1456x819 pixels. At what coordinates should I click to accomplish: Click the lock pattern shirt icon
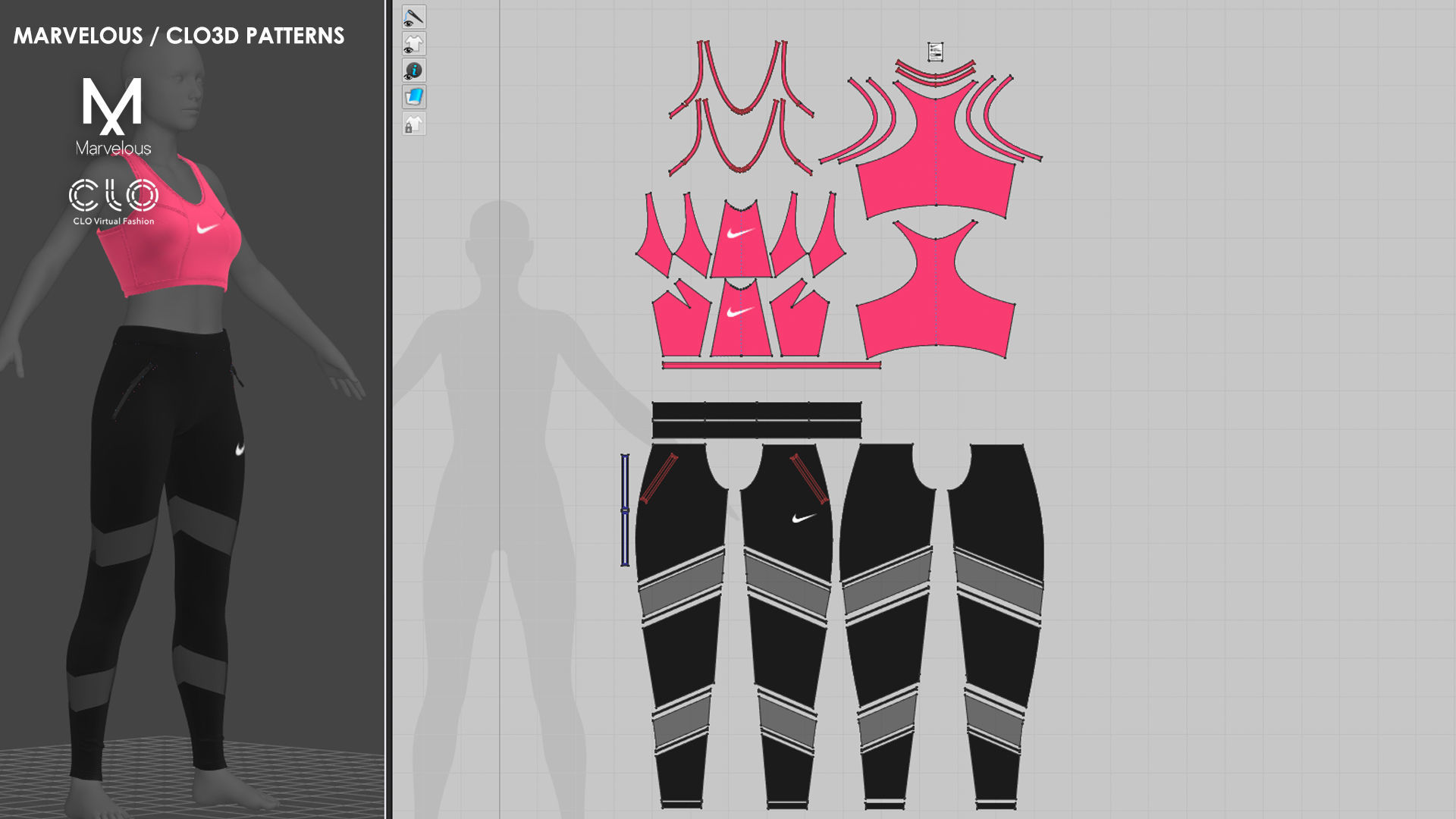(x=413, y=124)
